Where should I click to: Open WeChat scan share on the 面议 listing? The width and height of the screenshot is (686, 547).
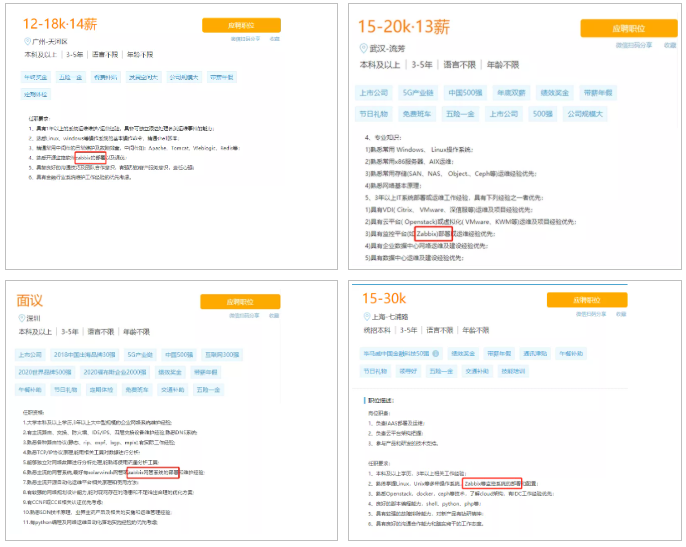click(245, 316)
